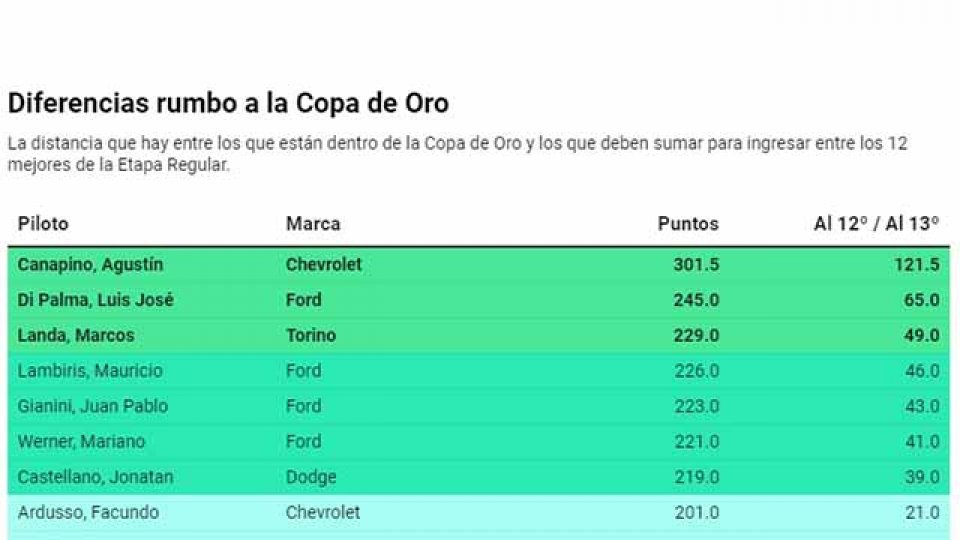The height and width of the screenshot is (540, 960).
Task: Sort by the Puntos column header
Action: pyautogui.click(x=688, y=224)
